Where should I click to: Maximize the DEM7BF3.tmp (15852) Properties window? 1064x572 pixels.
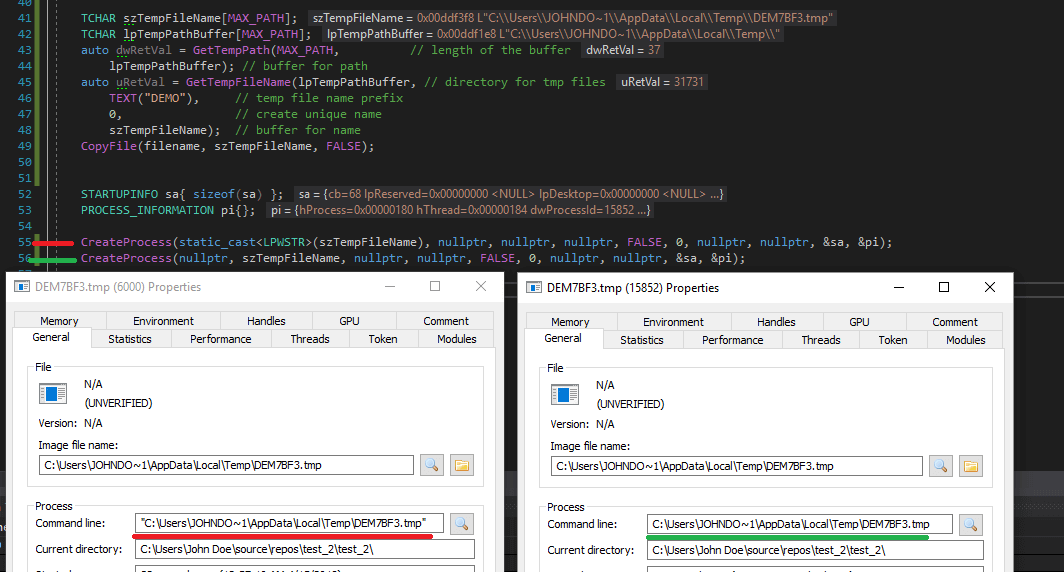[x=943, y=288]
